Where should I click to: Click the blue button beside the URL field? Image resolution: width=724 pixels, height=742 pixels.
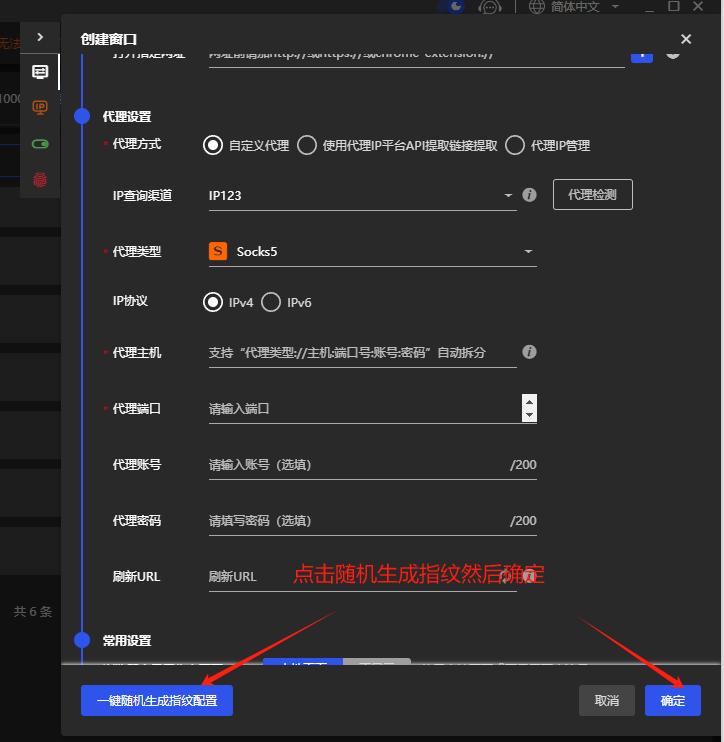[x=642, y=56]
